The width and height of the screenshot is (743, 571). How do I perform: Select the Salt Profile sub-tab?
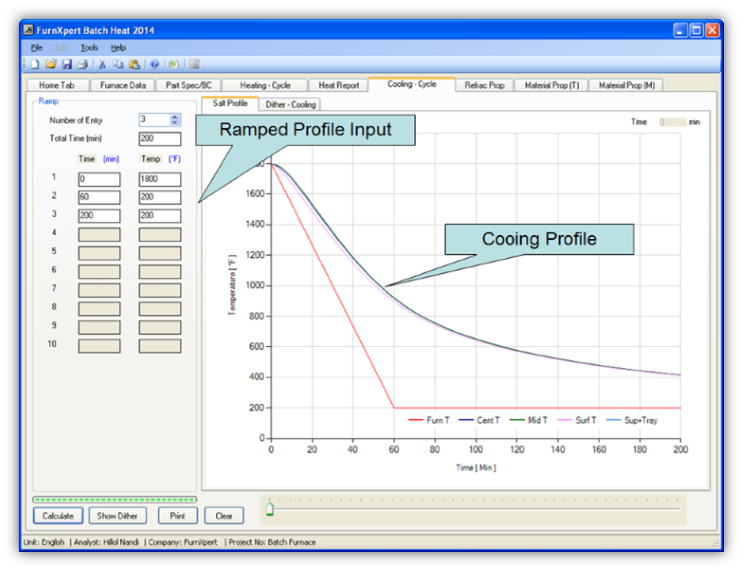(230, 103)
